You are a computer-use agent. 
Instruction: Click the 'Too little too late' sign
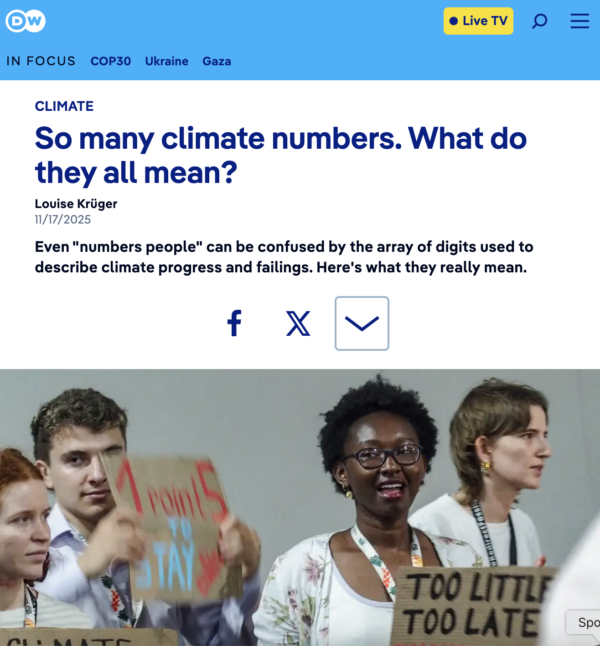click(472, 604)
